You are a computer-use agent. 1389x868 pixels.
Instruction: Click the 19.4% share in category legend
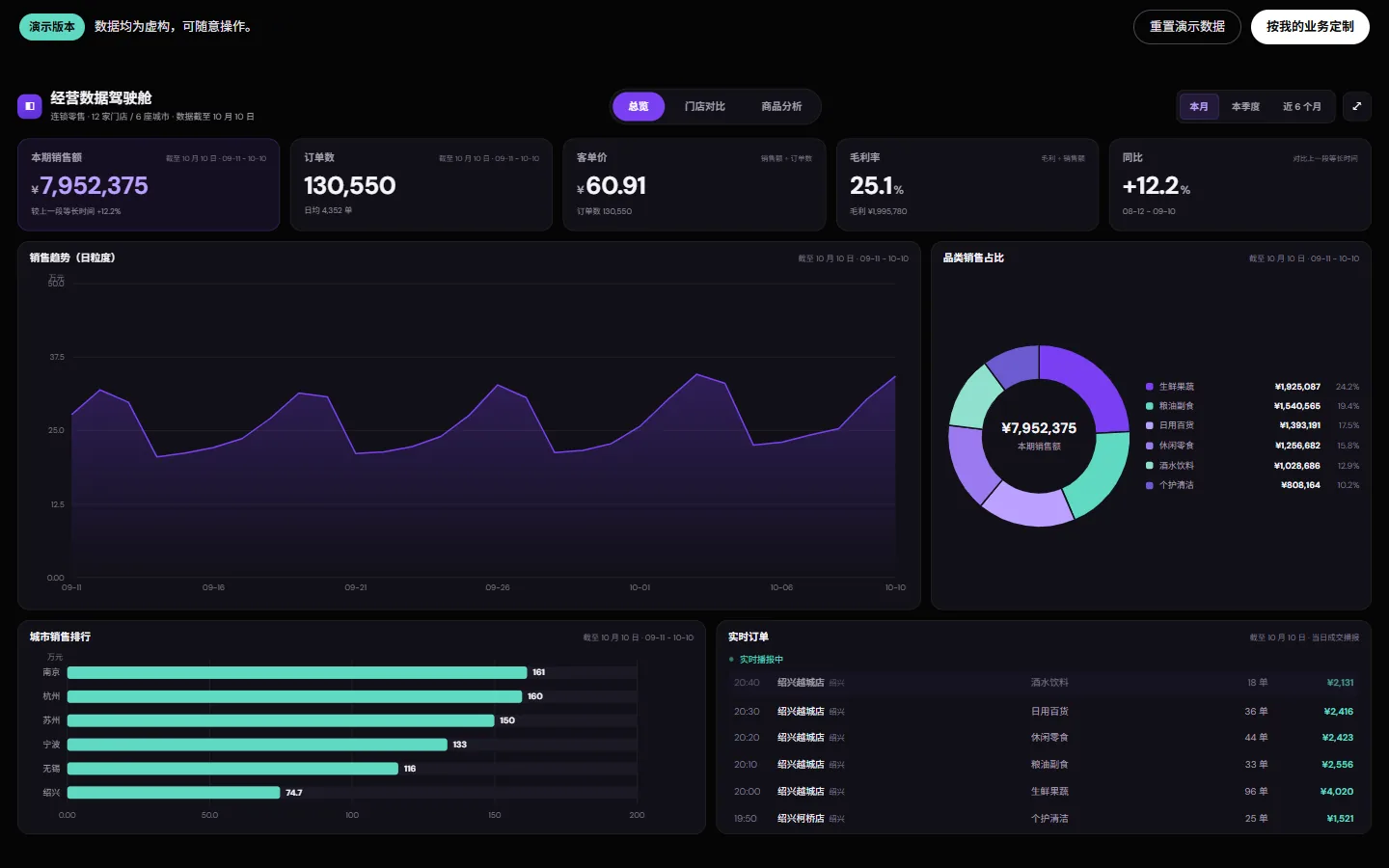[x=1348, y=406]
